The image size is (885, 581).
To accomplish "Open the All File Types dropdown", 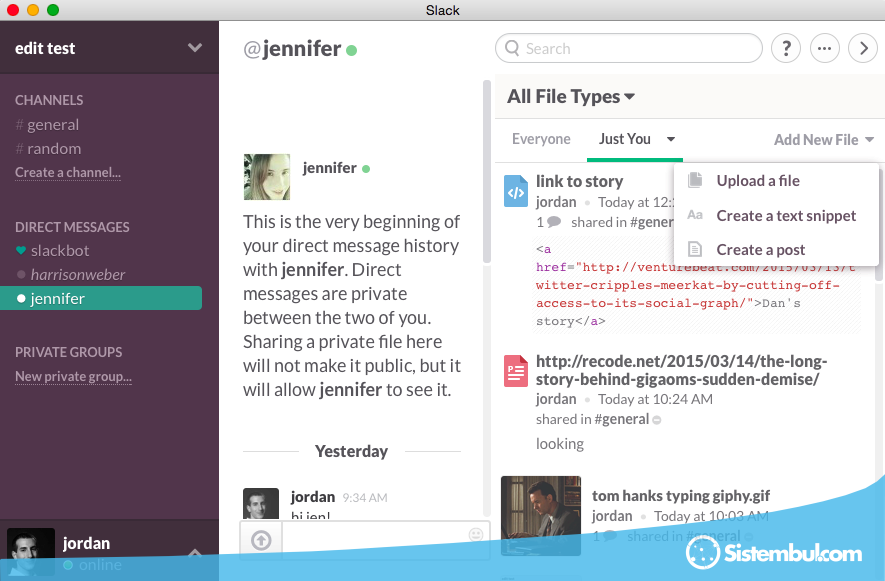I will 571,97.
